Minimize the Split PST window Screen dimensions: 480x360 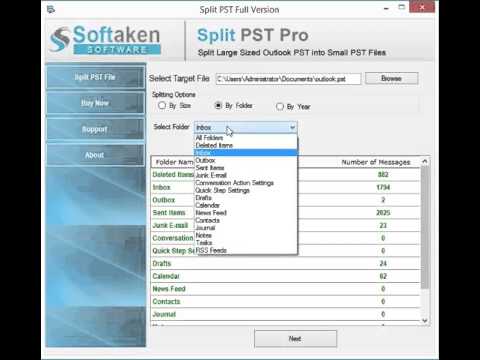(386, 8)
